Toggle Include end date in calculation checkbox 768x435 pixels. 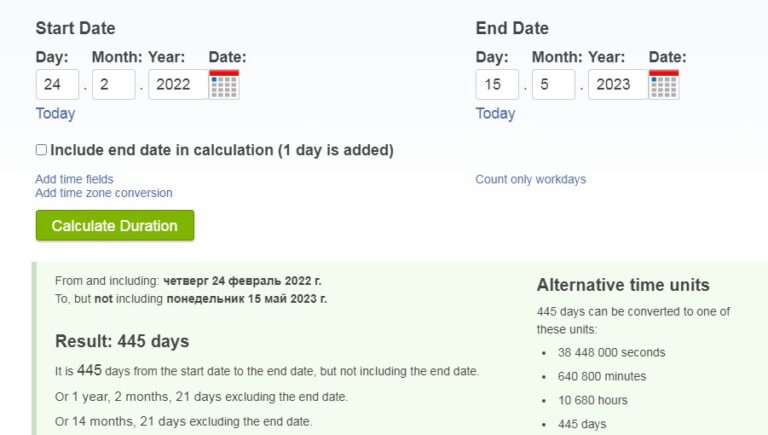[41, 149]
